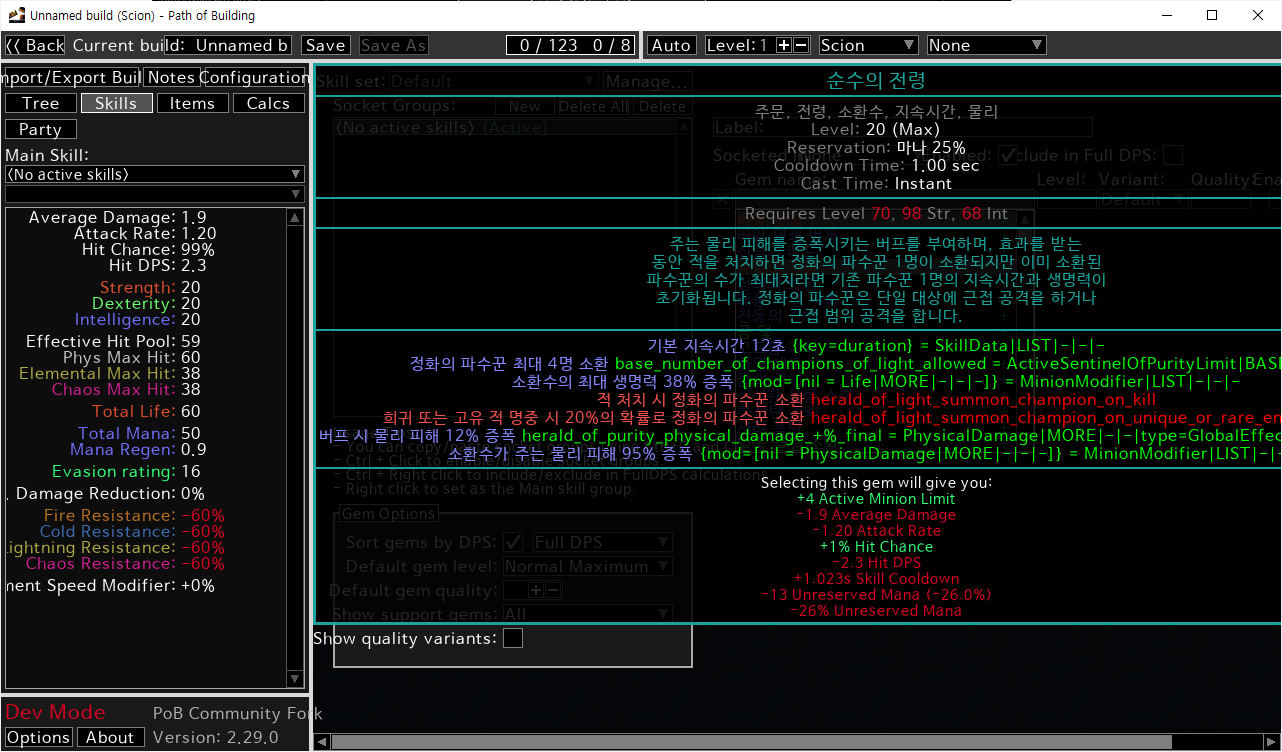Click the Path of Building title bar icon
The height and width of the screenshot is (752, 1282).
pos(15,15)
